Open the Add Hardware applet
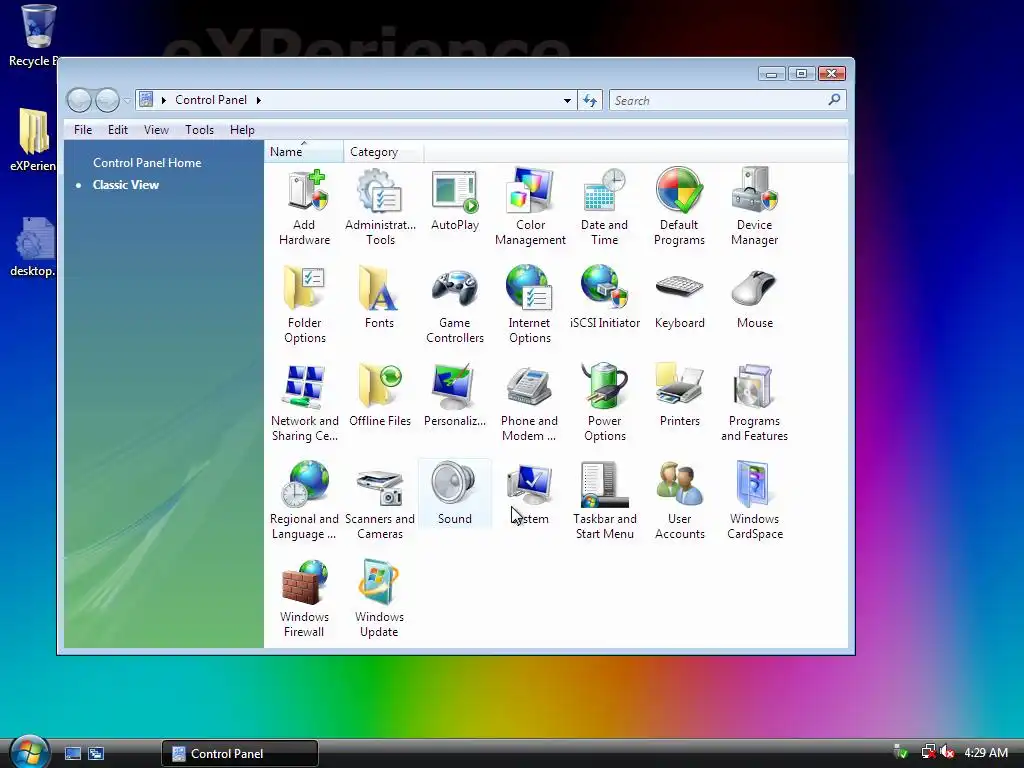1024x768 pixels. pyautogui.click(x=304, y=207)
